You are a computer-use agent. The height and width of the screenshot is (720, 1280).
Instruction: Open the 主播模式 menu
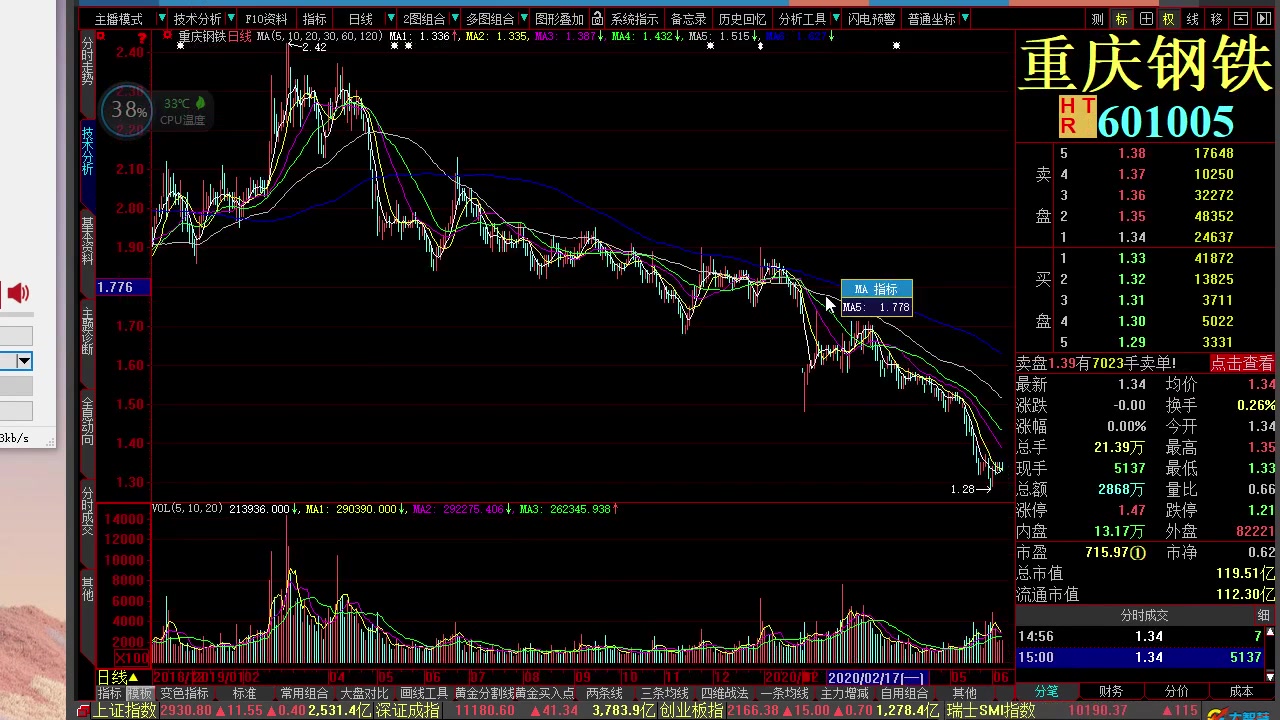[119, 19]
